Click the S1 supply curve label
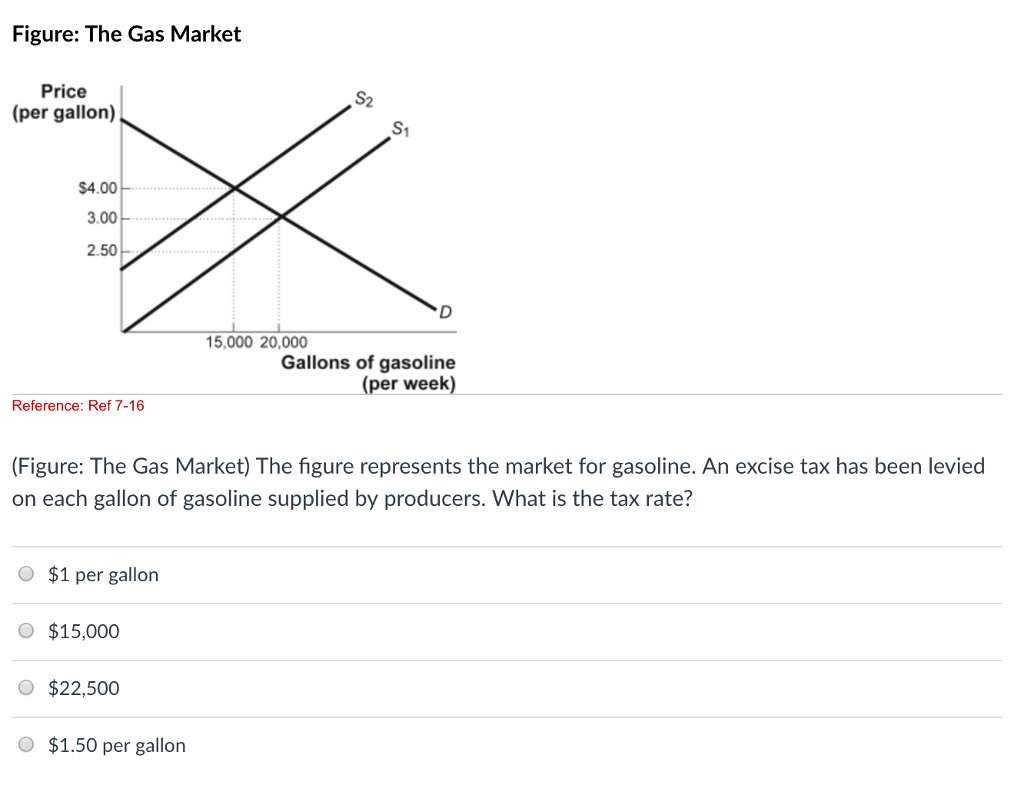Screen dimensions: 1024x795 pyautogui.click(x=398, y=128)
